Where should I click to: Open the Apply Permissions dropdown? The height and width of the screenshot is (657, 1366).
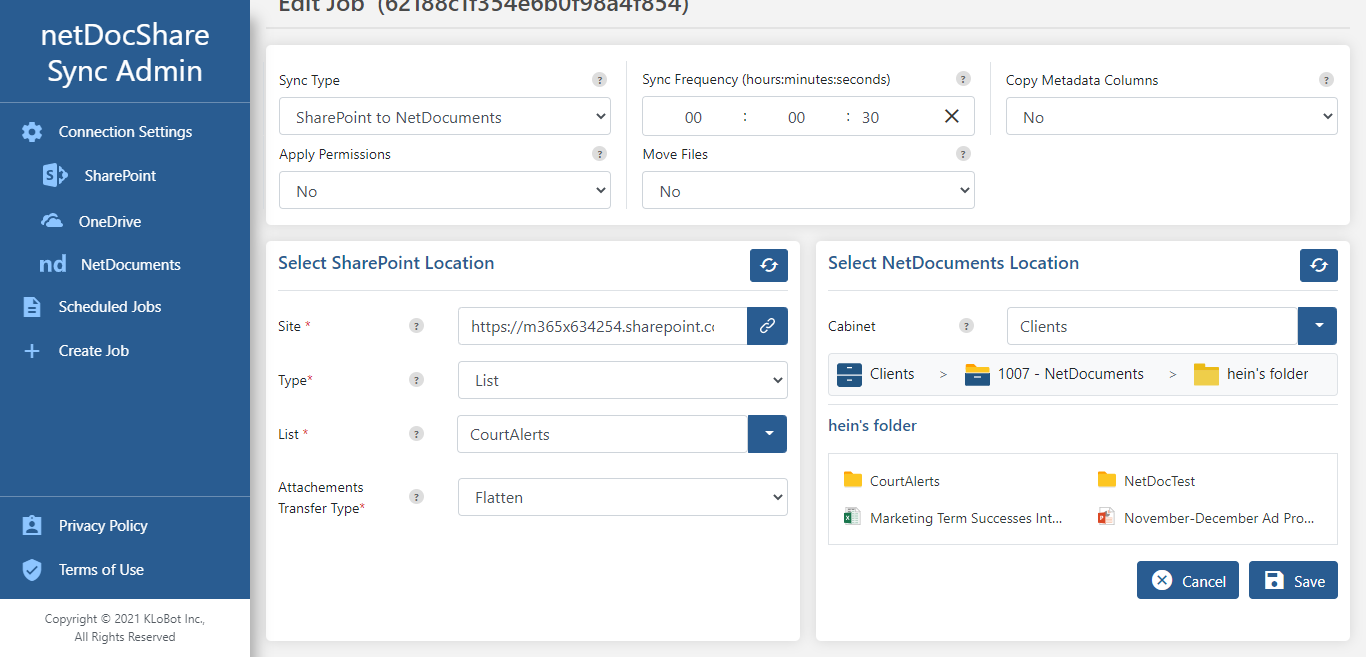445,191
